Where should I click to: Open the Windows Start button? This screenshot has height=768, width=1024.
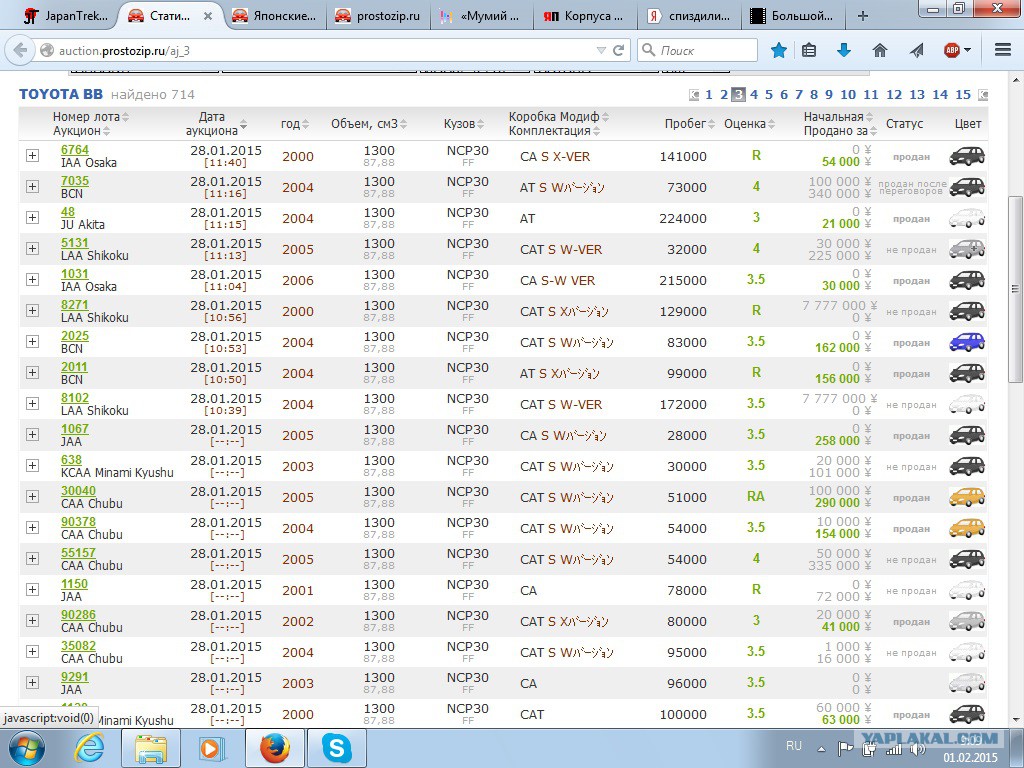click(x=27, y=748)
